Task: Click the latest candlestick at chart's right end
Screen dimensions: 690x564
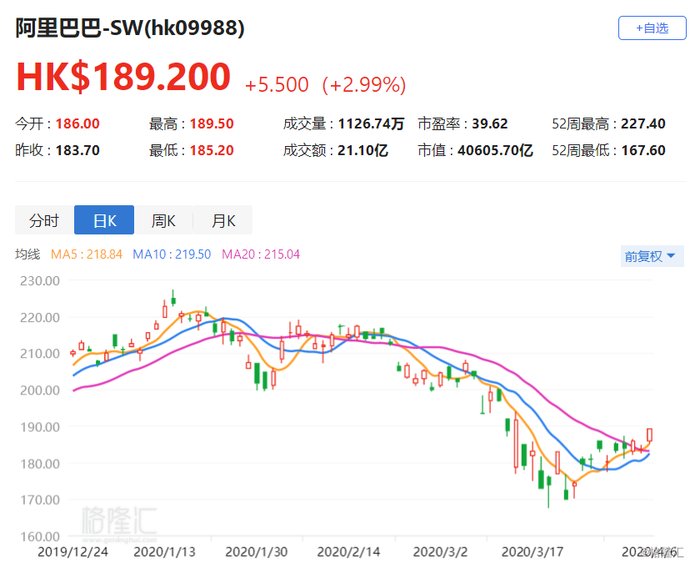Action: (x=650, y=435)
